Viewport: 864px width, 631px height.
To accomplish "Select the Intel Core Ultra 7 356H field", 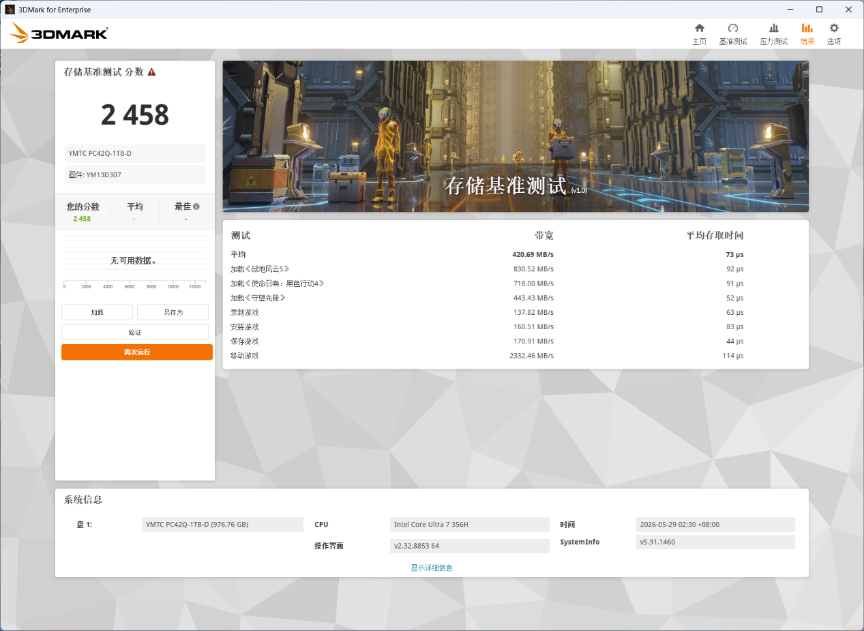I will pyautogui.click(x=469, y=525).
